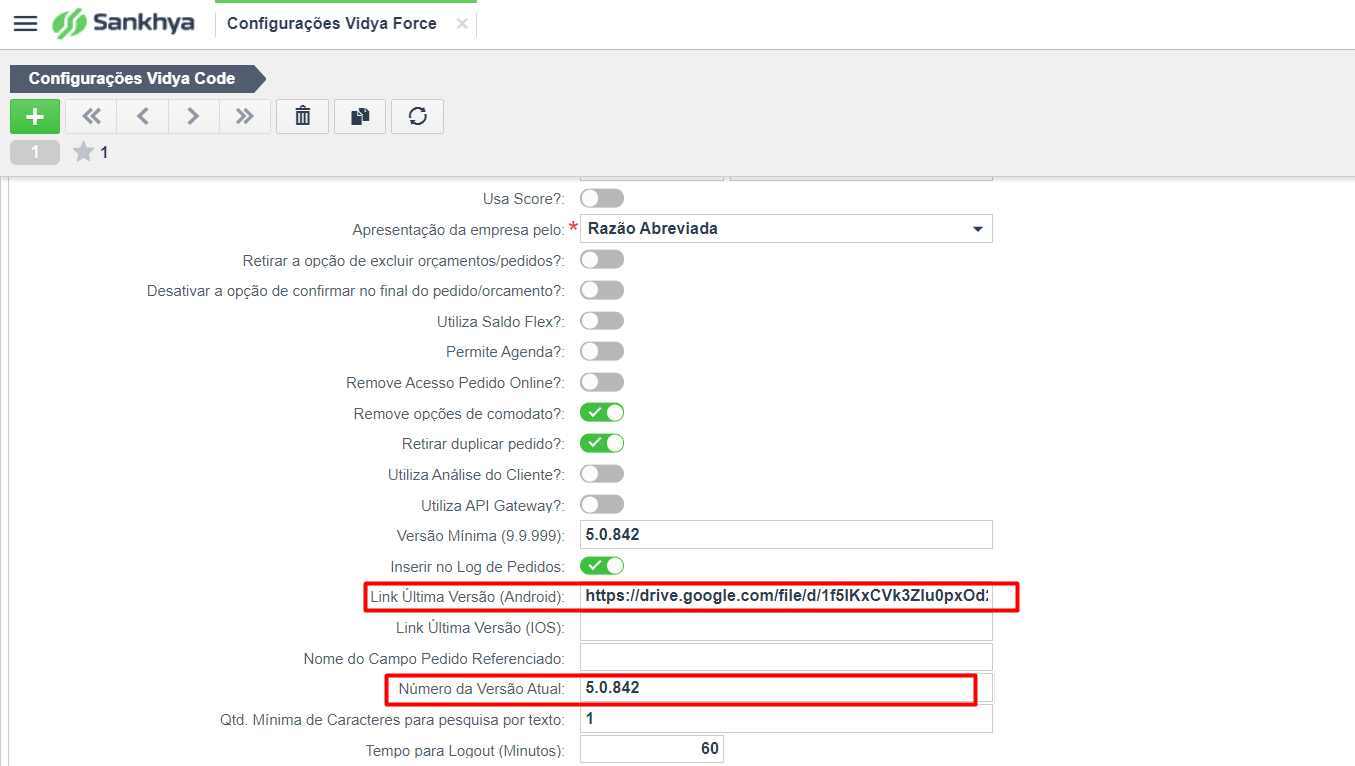Click the Utiliza API Gateway? label
Screen dimensions: 1355x766
(493, 506)
